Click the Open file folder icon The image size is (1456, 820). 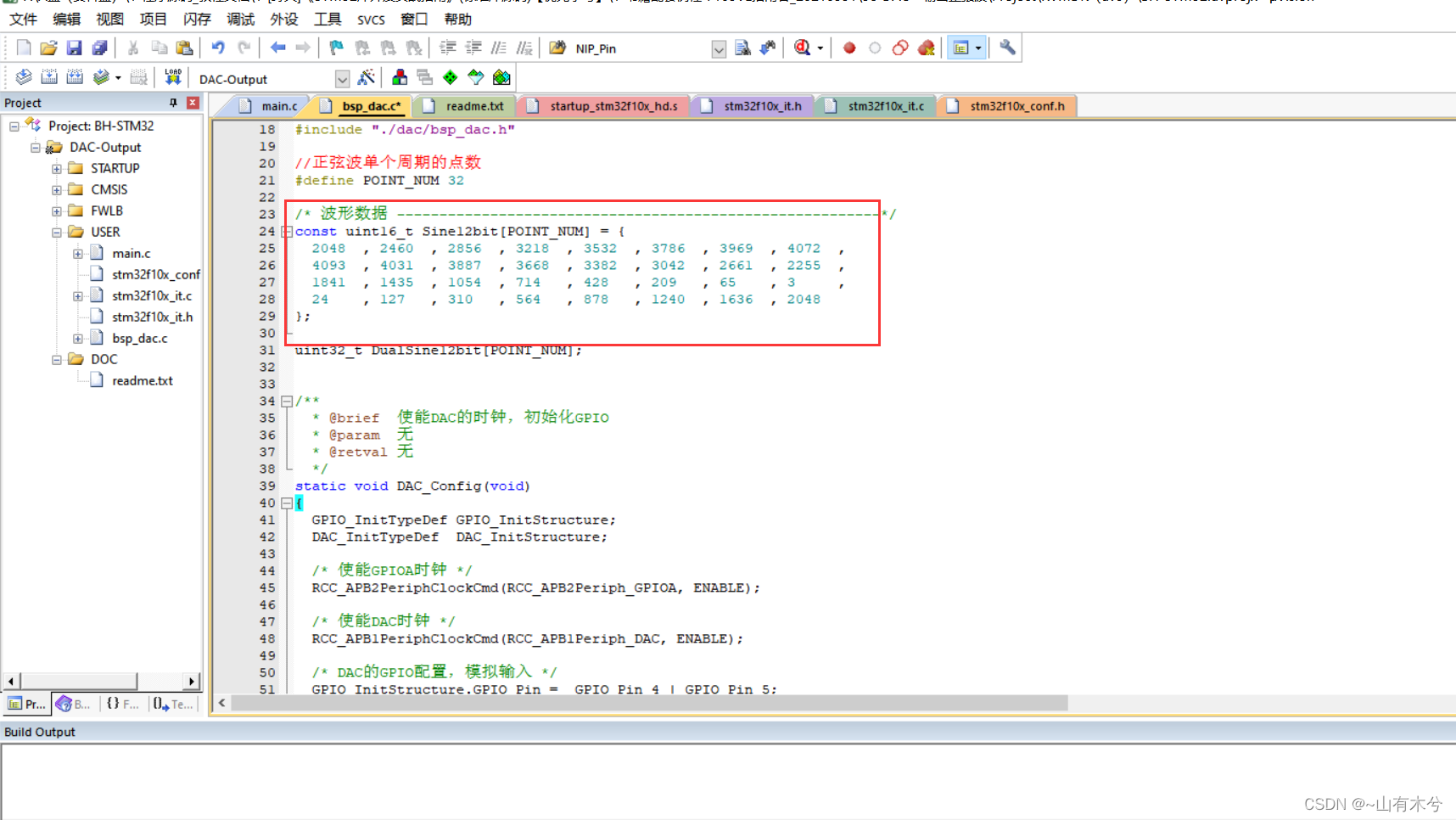coord(48,48)
